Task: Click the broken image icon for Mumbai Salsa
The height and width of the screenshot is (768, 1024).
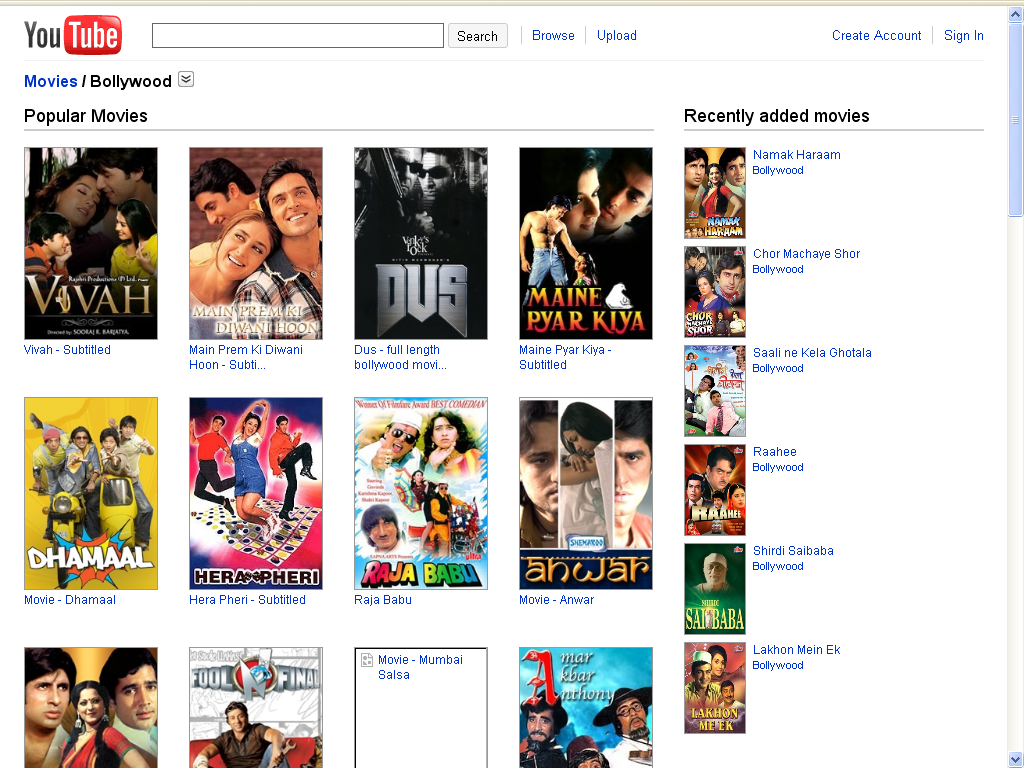Action: 367,660
